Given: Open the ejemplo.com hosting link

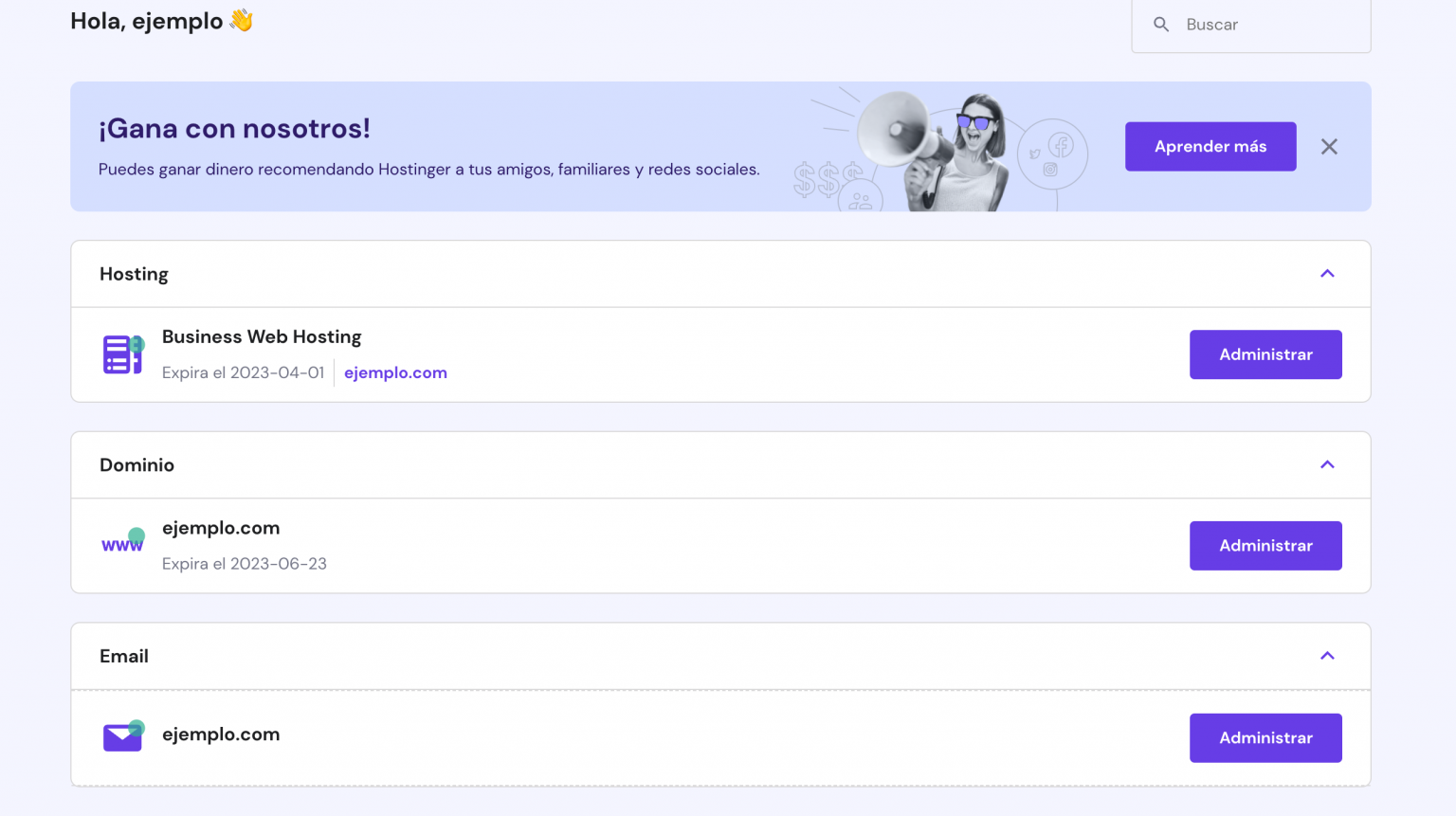Looking at the screenshot, I should tap(395, 372).
